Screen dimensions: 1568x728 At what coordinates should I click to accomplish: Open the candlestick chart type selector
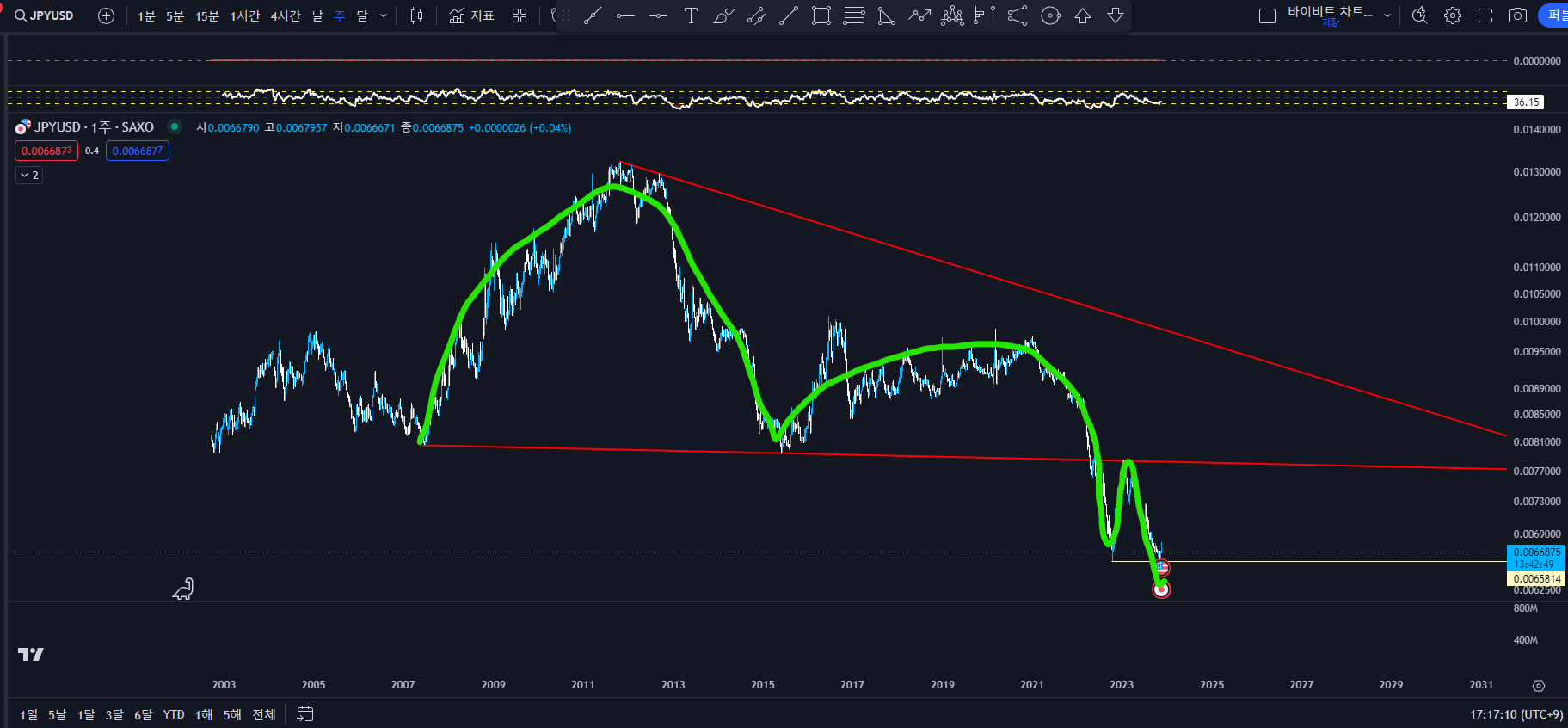[417, 15]
